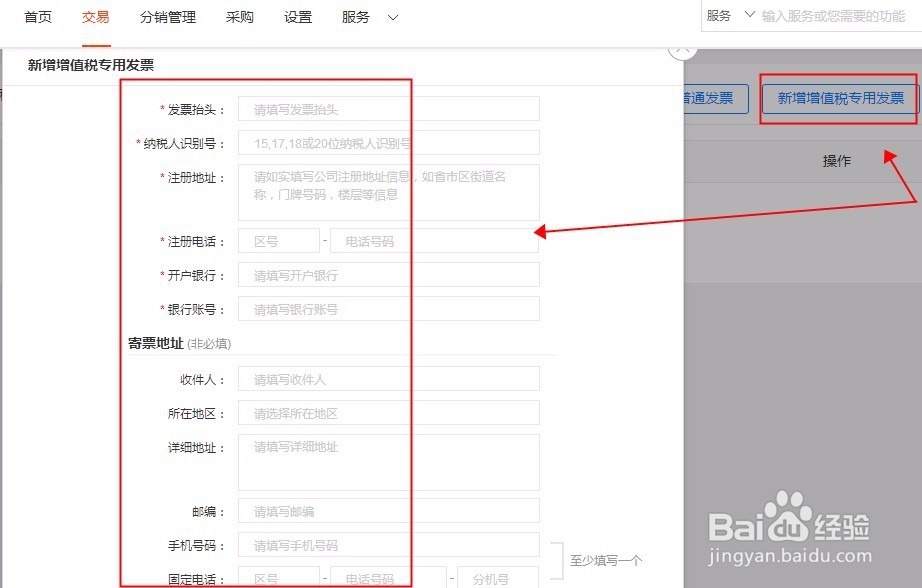Click the 操作 column header
The height and width of the screenshot is (588, 922).
(x=837, y=161)
